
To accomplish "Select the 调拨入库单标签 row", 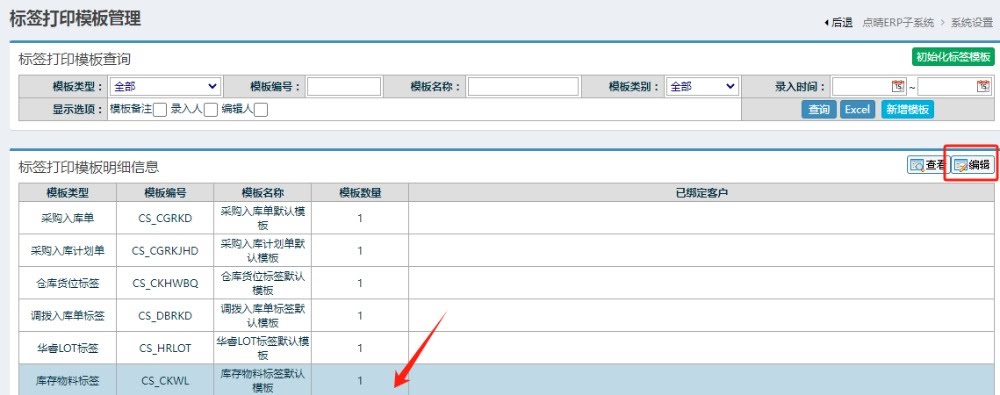I will 506,316.
